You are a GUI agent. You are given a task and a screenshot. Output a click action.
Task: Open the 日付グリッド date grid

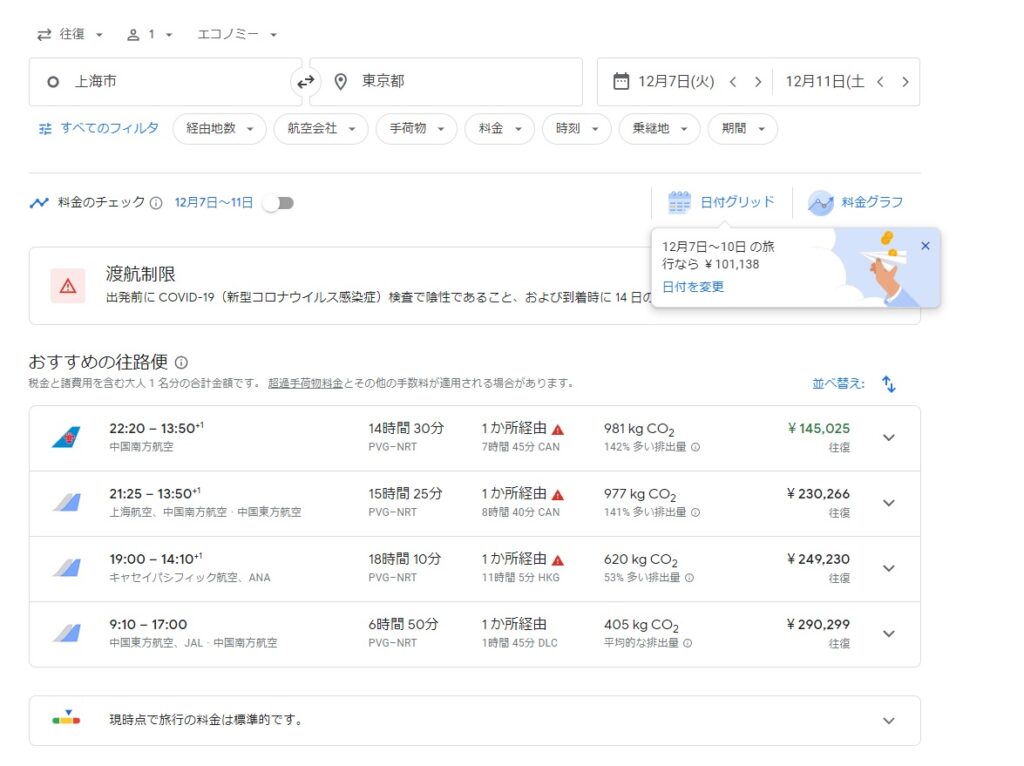click(721, 202)
